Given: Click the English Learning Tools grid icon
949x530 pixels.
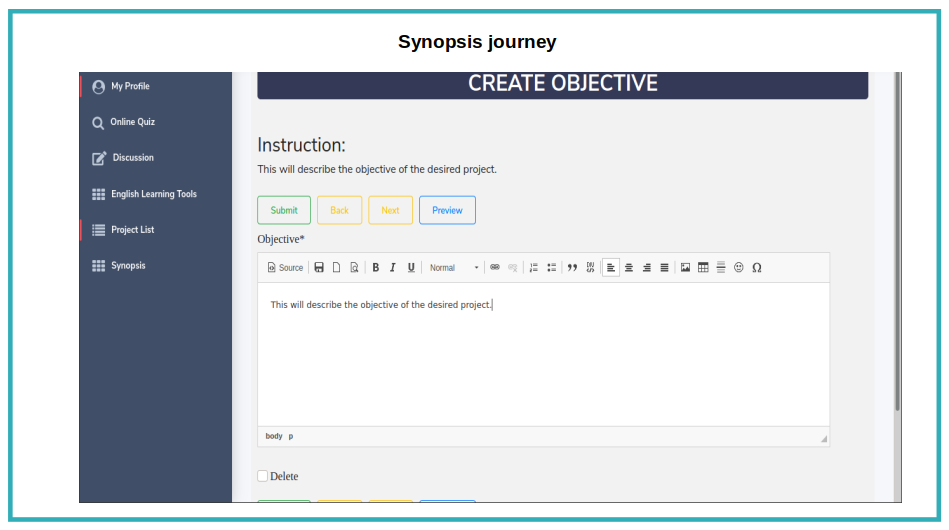Looking at the screenshot, I should (99, 194).
